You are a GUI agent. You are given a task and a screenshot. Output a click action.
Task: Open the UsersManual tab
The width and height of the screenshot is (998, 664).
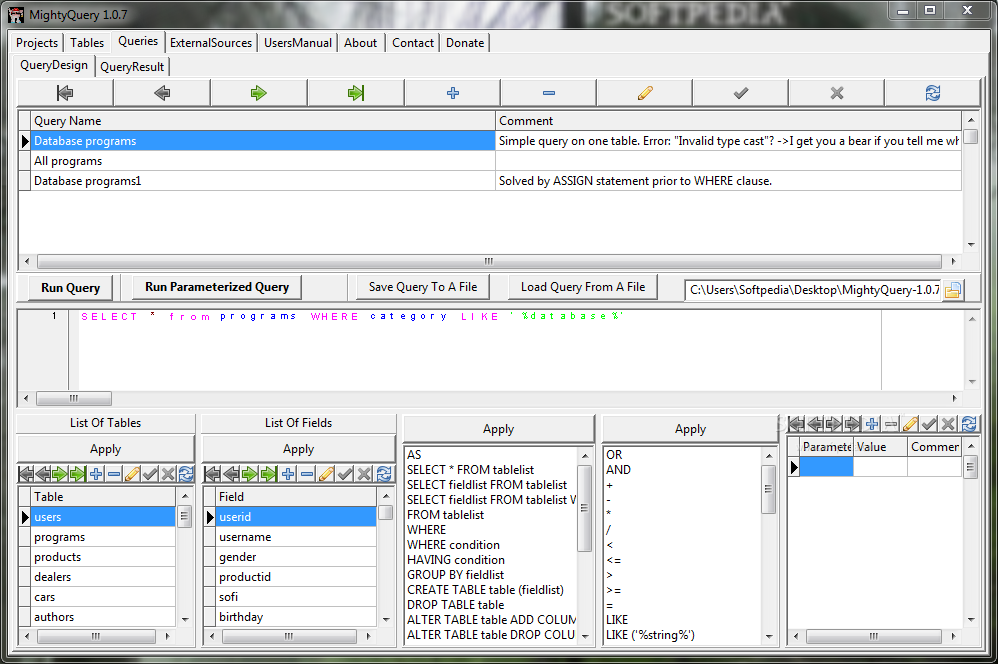(x=298, y=43)
